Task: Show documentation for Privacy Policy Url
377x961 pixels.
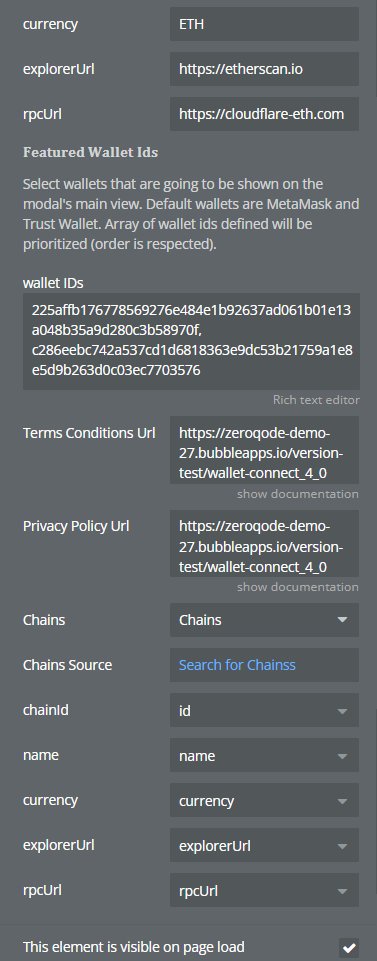Action: point(298,587)
